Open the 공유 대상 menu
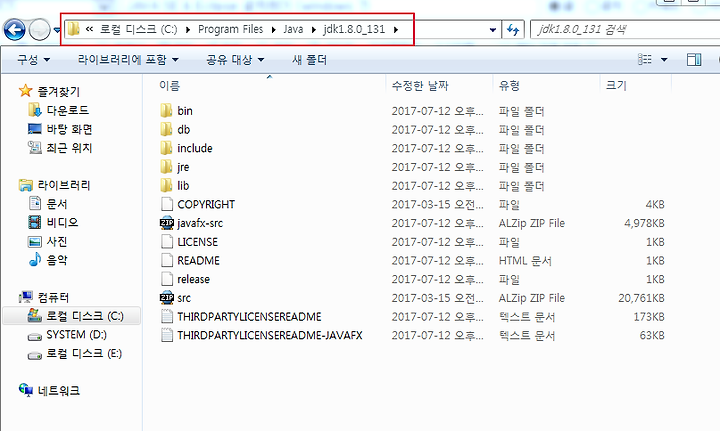 point(235,60)
